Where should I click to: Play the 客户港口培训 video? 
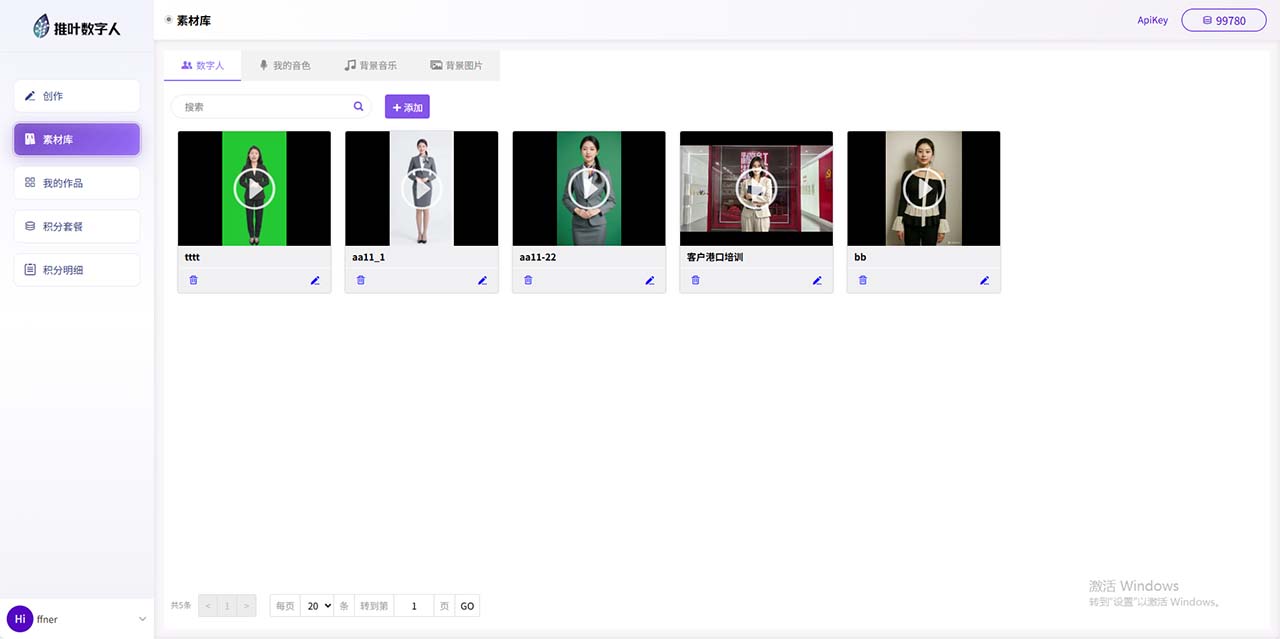click(756, 188)
